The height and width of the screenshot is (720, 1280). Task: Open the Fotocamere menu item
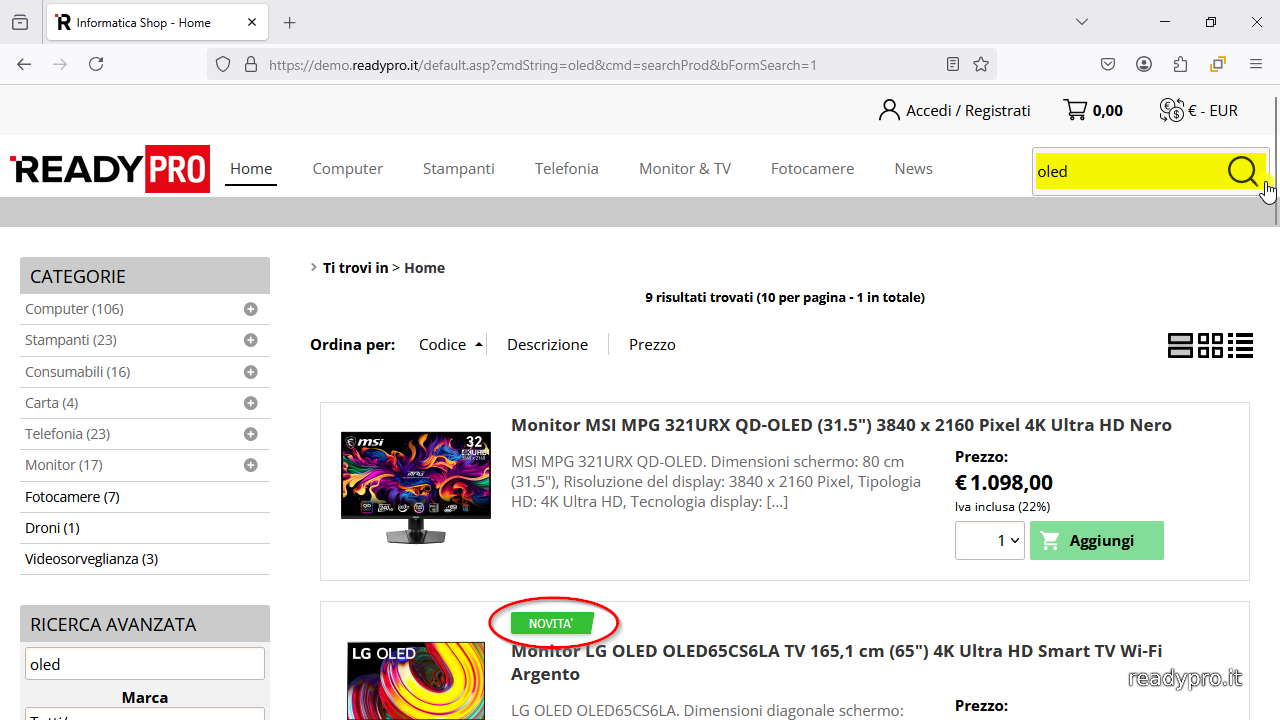point(812,168)
